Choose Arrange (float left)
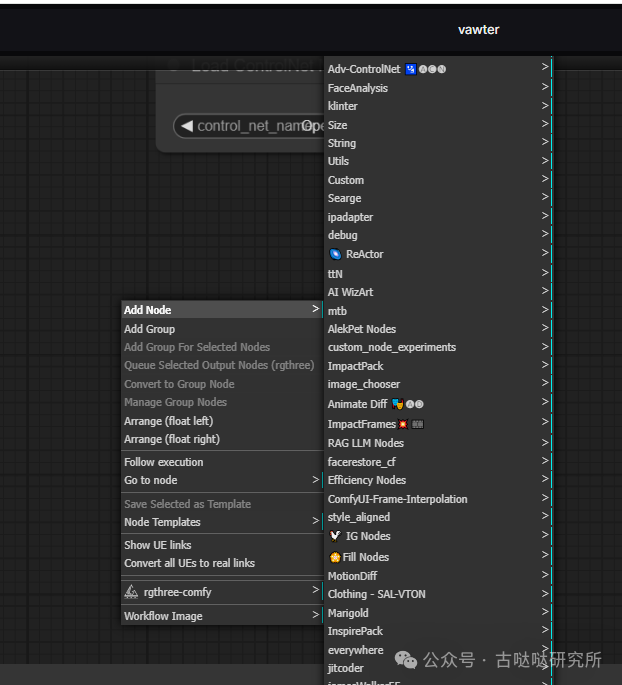 click(x=222, y=421)
